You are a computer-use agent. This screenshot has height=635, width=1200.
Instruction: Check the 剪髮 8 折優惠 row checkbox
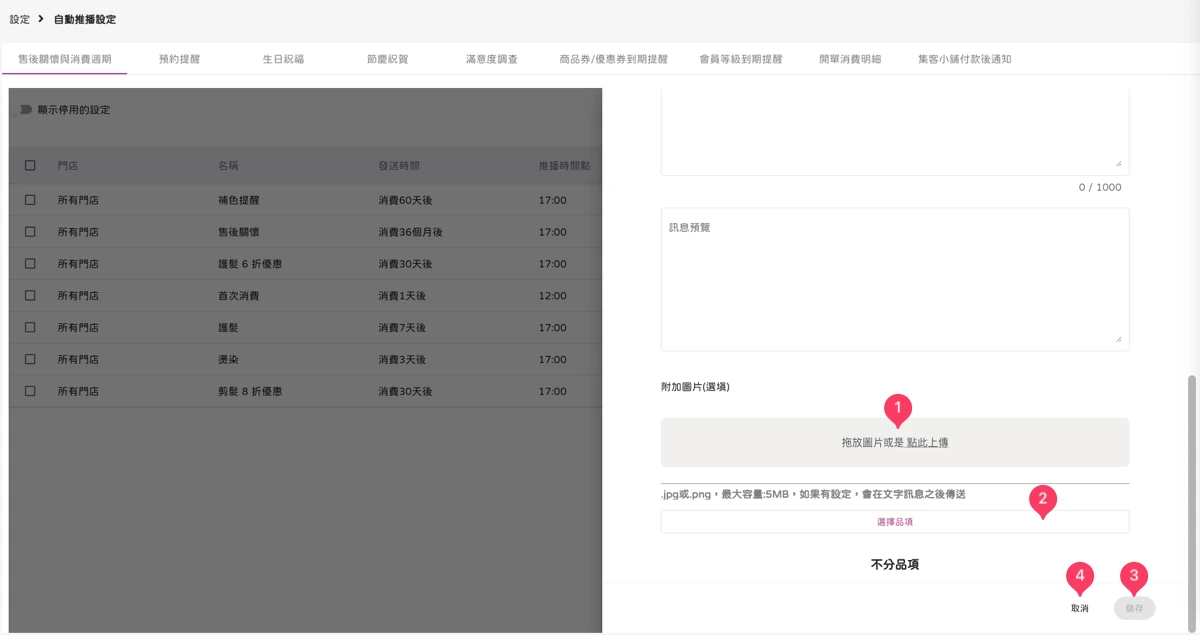point(30,391)
